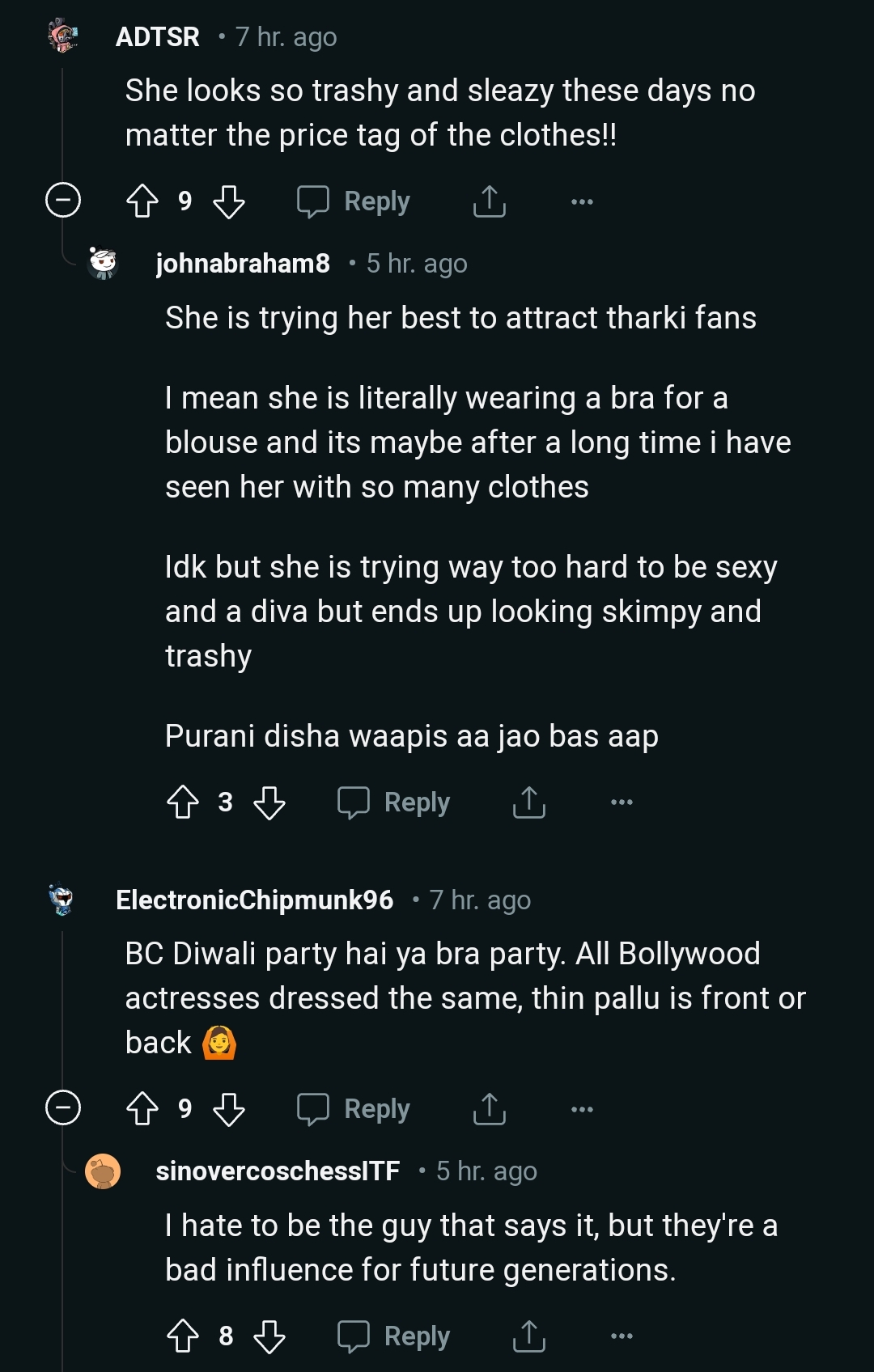Downvote johnabraham8's comment
Viewport: 874px width, 1372px height.
click(269, 802)
